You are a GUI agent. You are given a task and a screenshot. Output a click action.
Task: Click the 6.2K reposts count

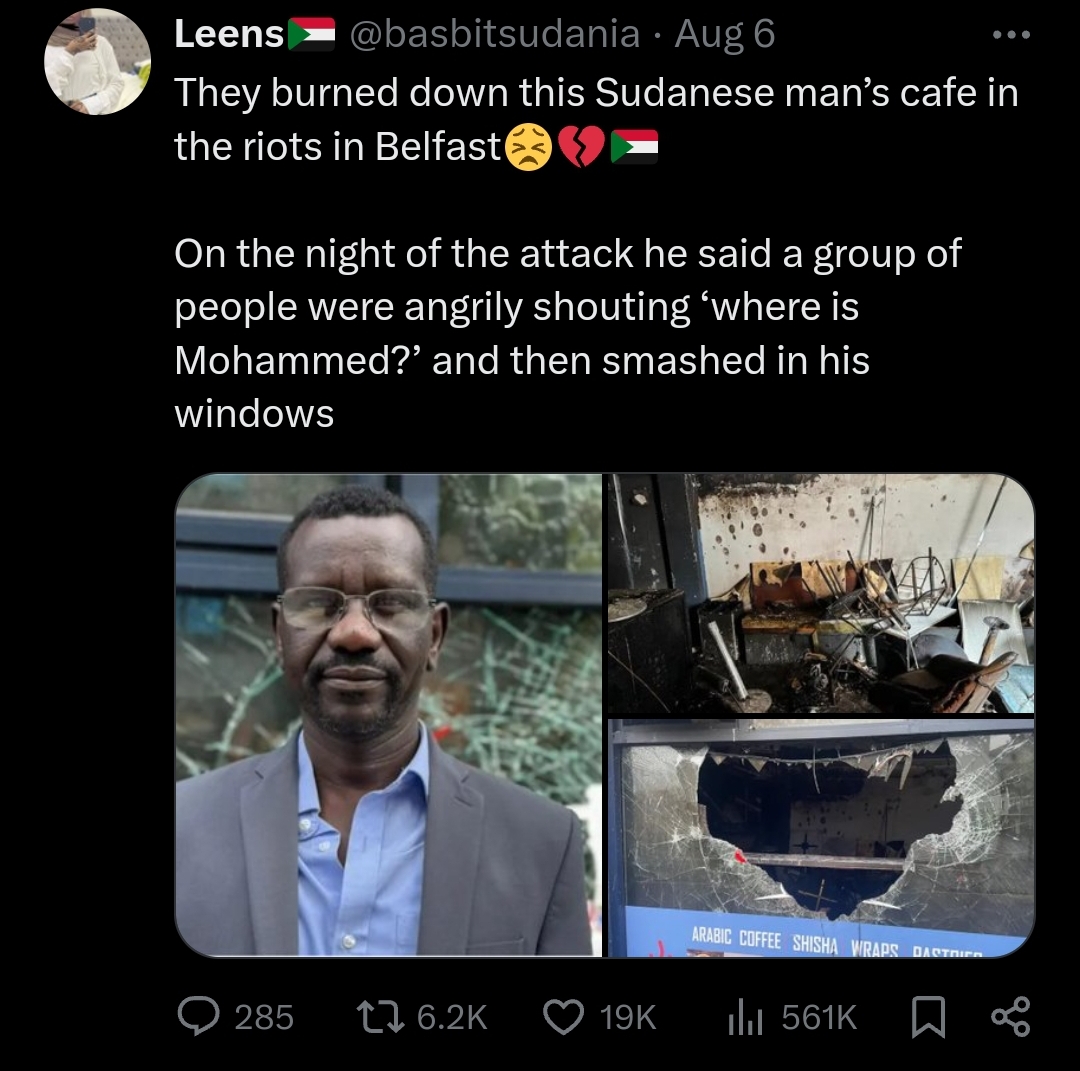pos(452,1017)
